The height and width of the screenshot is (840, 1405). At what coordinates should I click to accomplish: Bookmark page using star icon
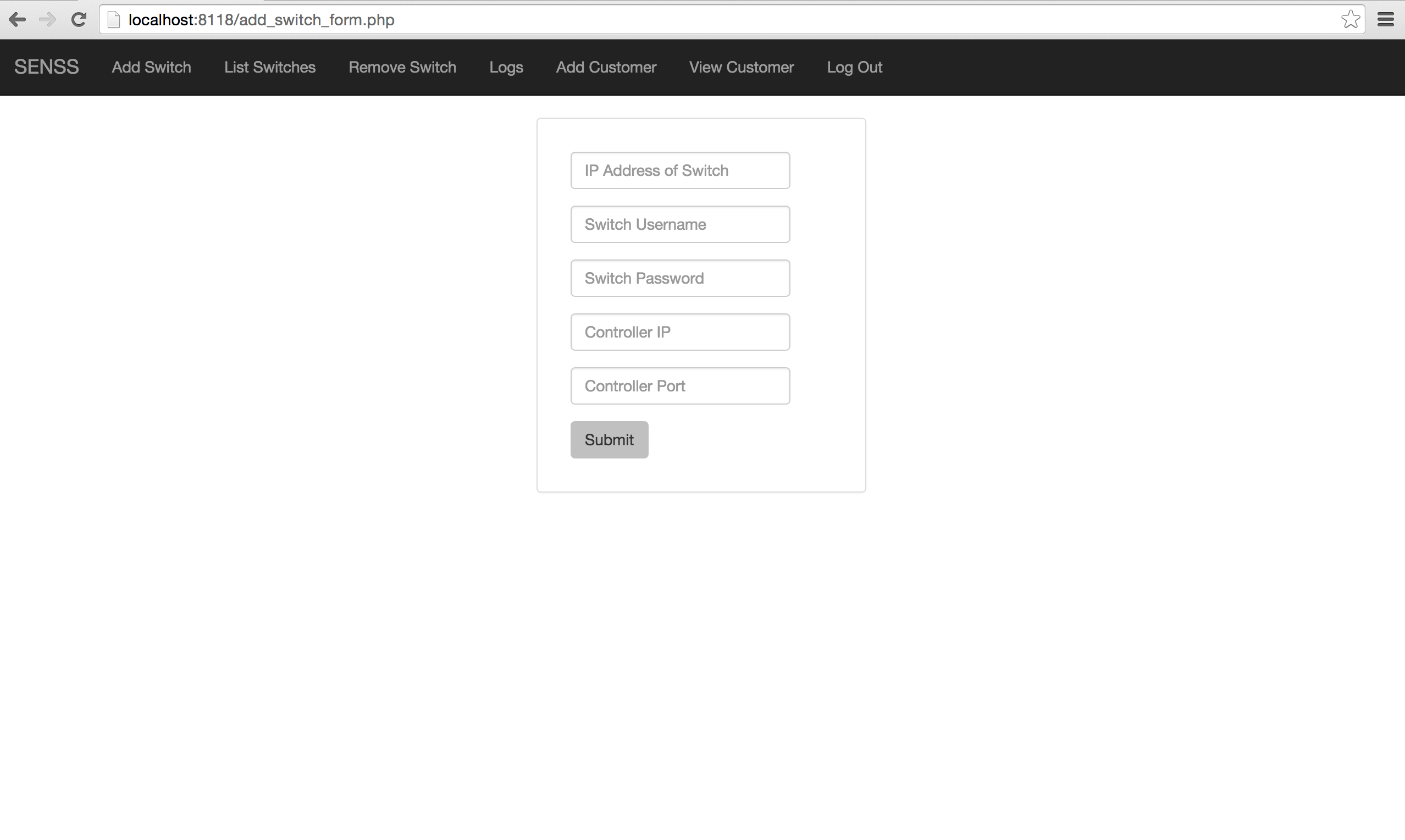(x=1350, y=20)
